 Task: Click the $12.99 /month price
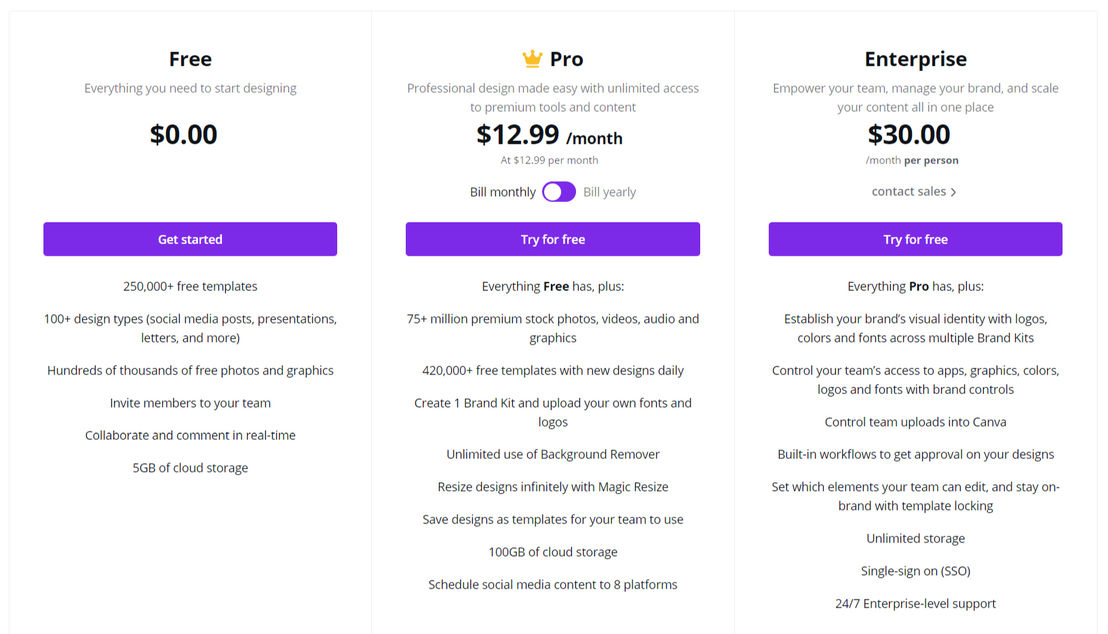click(549, 135)
